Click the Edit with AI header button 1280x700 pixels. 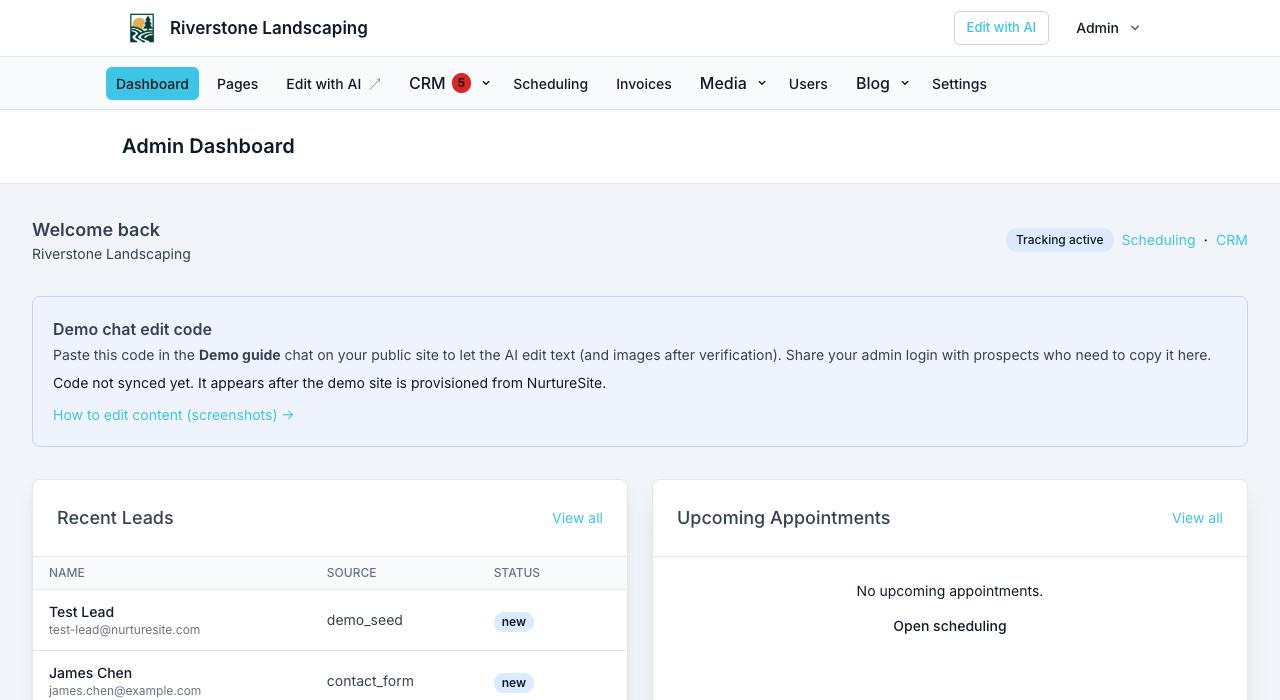[1001, 28]
